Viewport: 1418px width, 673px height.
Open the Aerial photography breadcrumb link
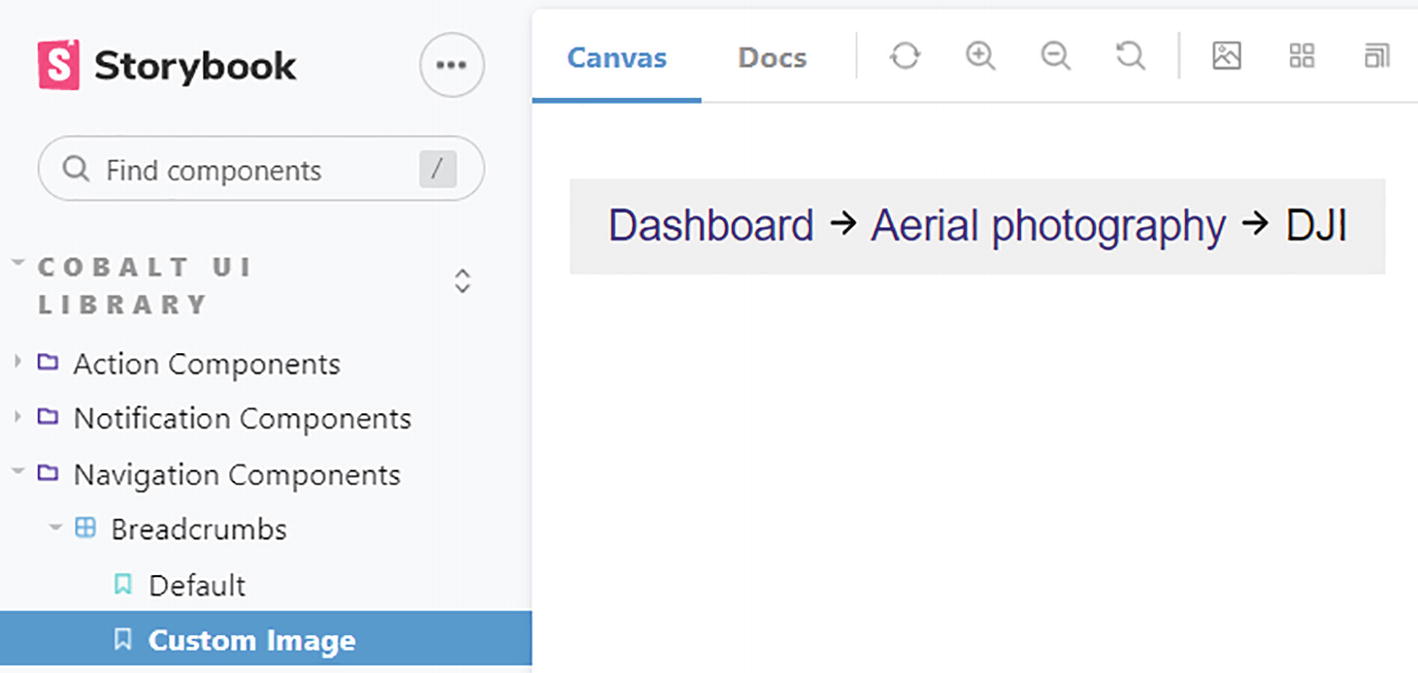click(1047, 226)
